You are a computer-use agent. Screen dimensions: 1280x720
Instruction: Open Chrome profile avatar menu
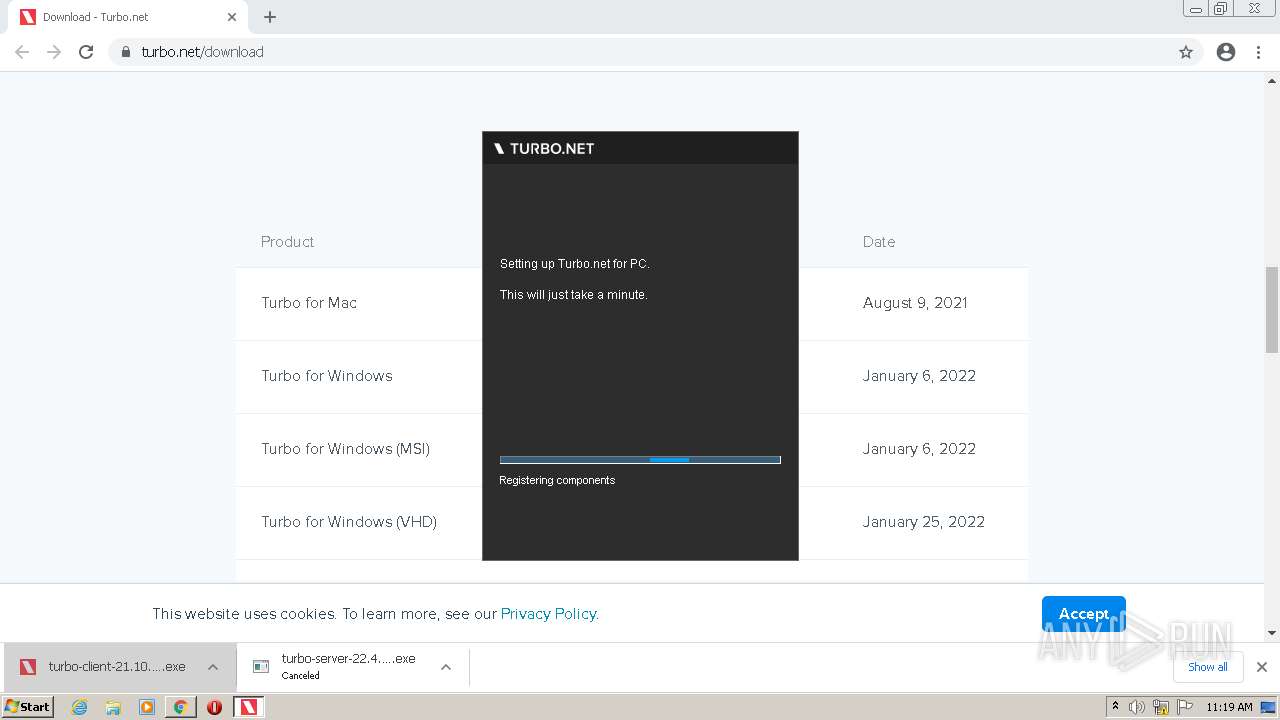(x=1226, y=52)
